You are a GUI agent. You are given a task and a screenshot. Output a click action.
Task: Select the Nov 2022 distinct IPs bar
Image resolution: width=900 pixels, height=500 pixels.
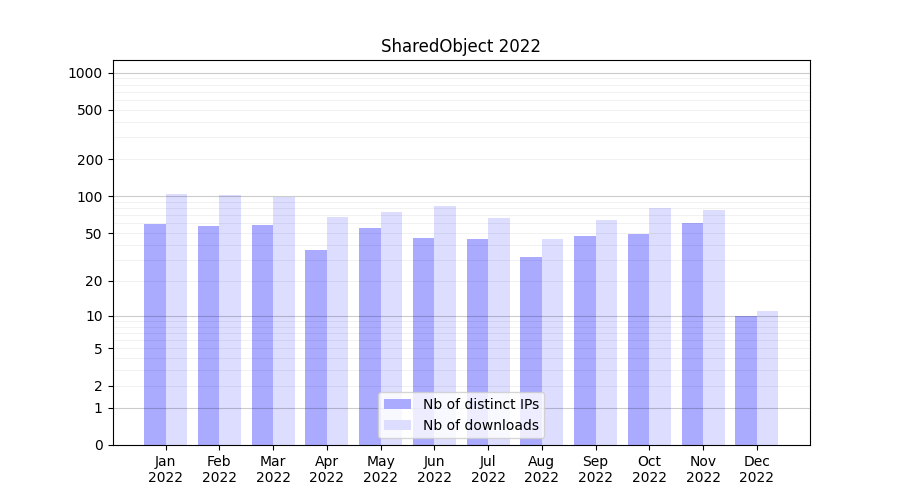pyautogui.click(x=692, y=334)
